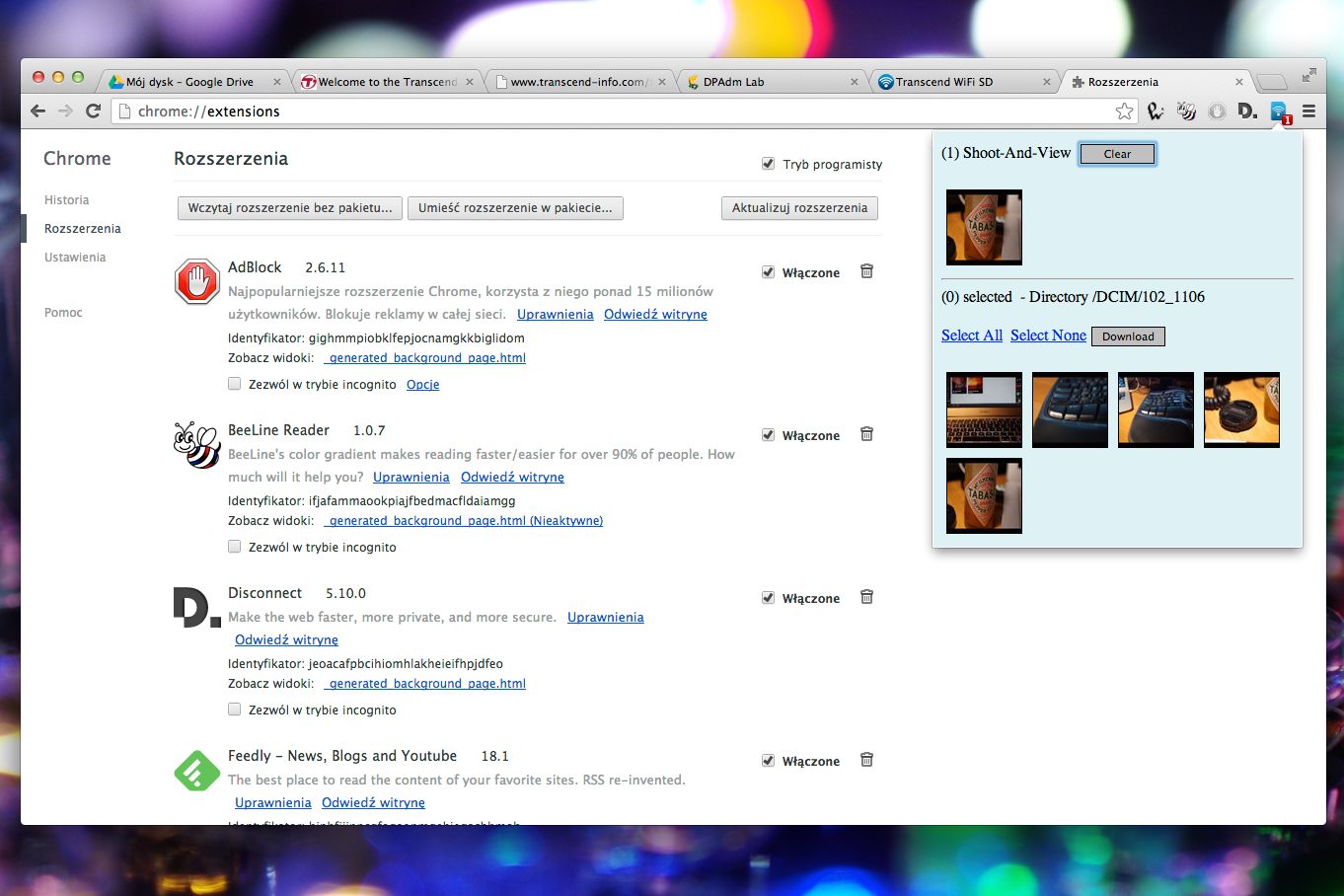Click the green Feedly logo
The image size is (1344, 896).
[x=197, y=770]
